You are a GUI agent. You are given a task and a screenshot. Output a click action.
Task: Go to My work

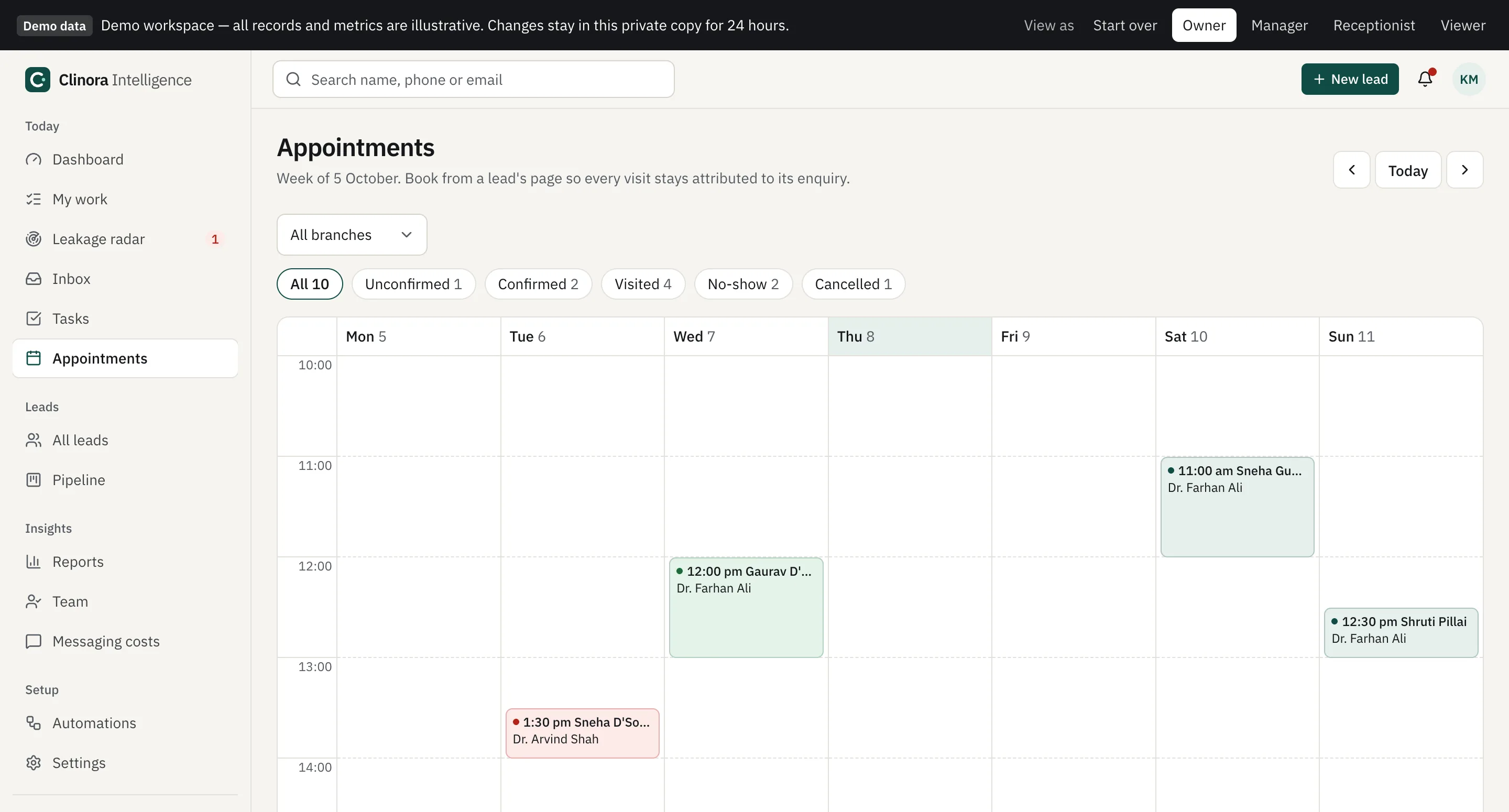(125, 199)
